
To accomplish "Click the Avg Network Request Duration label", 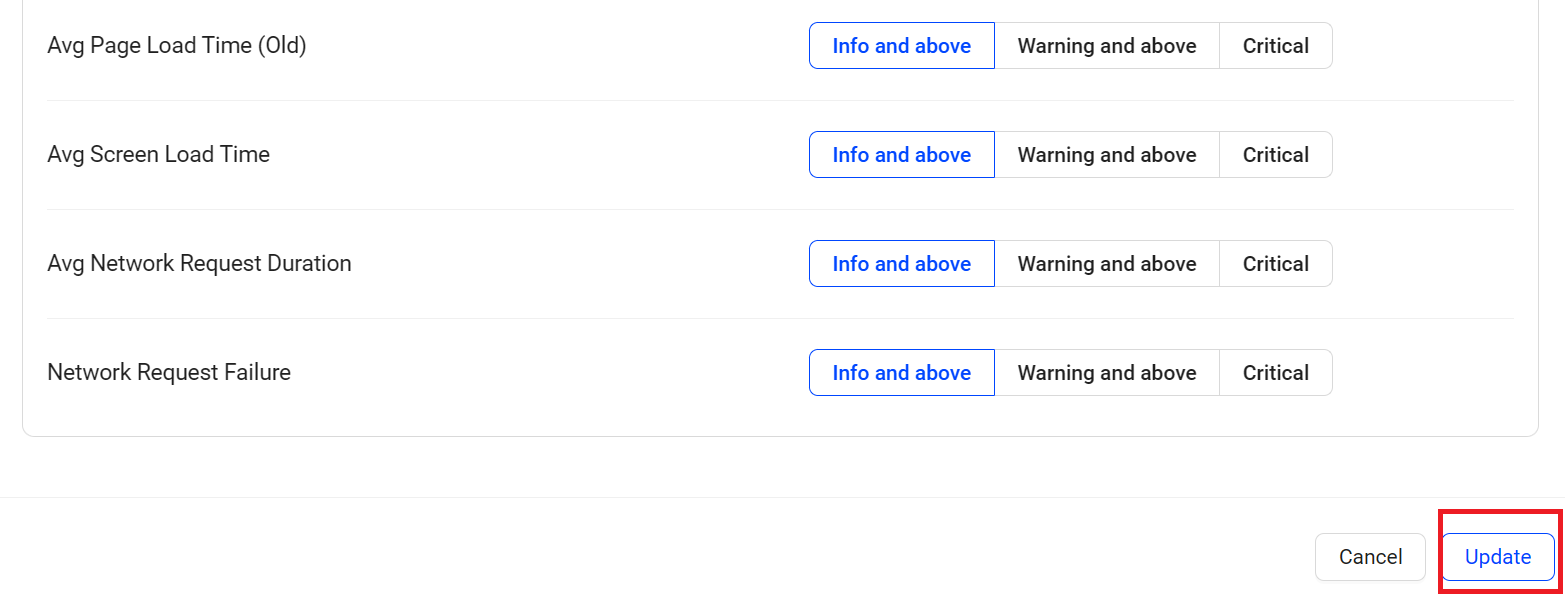I will pos(199,264).
